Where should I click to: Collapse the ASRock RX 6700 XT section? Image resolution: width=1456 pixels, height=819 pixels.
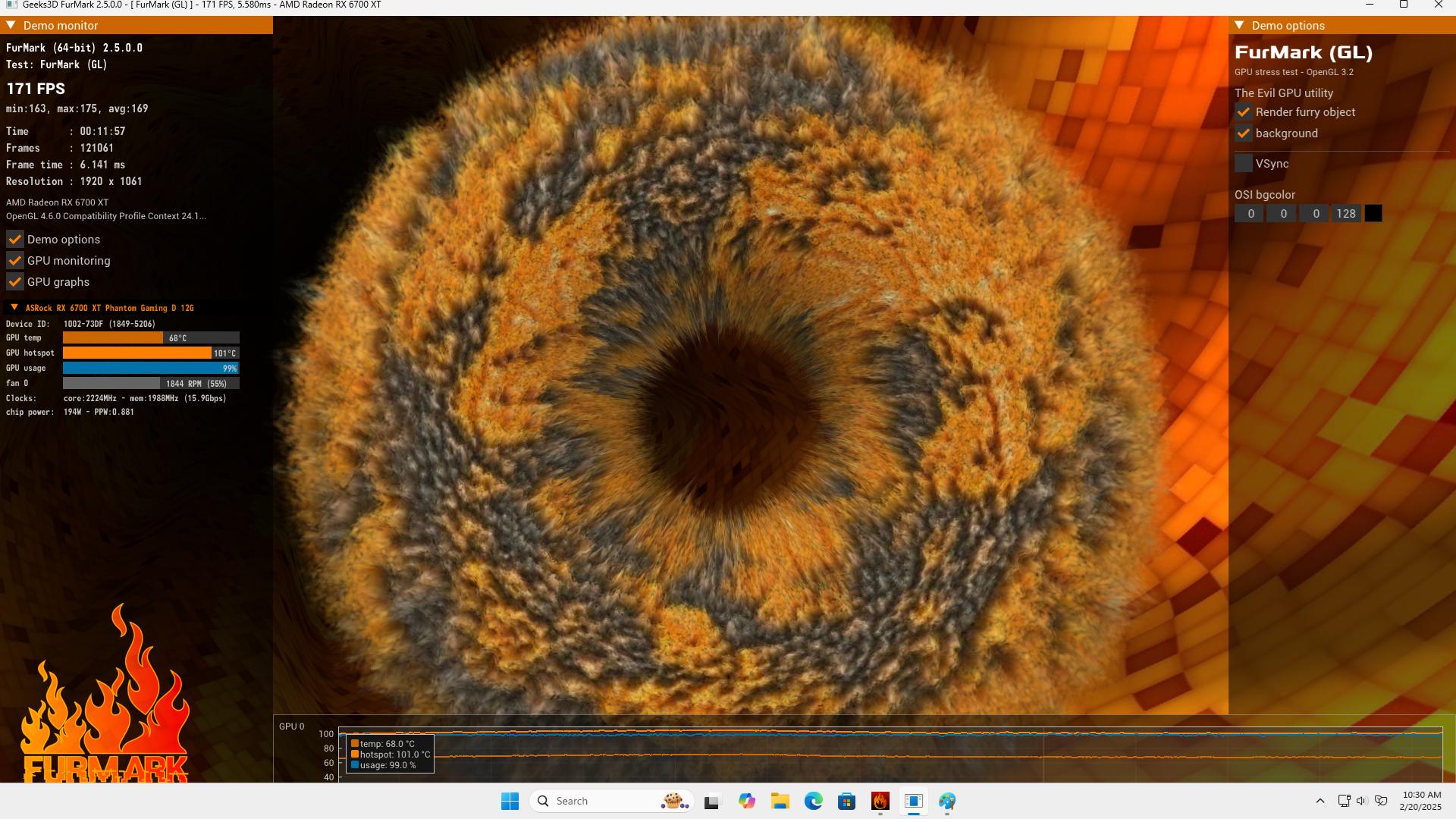[x=14, y=307]
